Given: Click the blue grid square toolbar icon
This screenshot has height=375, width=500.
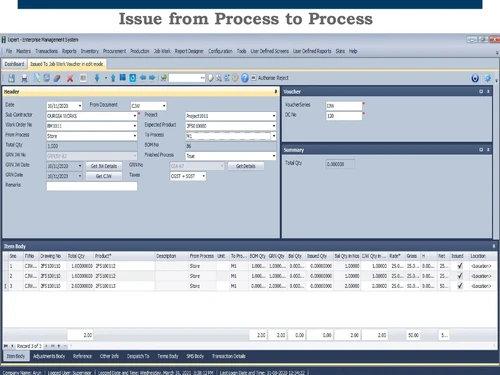Looking at the screenshot, I should coord(123,78).
